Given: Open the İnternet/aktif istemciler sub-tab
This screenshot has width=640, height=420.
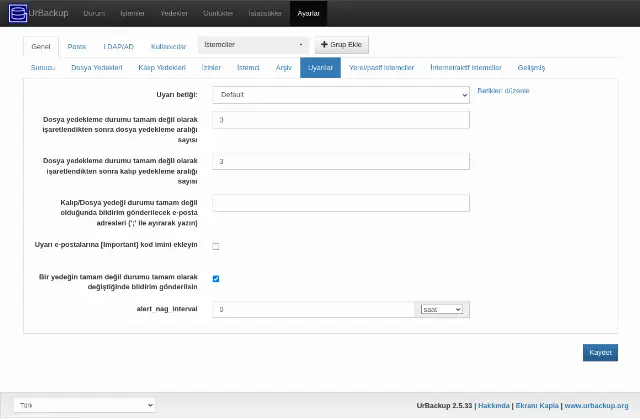Looking at the screenshot, I should pos(466,68).
